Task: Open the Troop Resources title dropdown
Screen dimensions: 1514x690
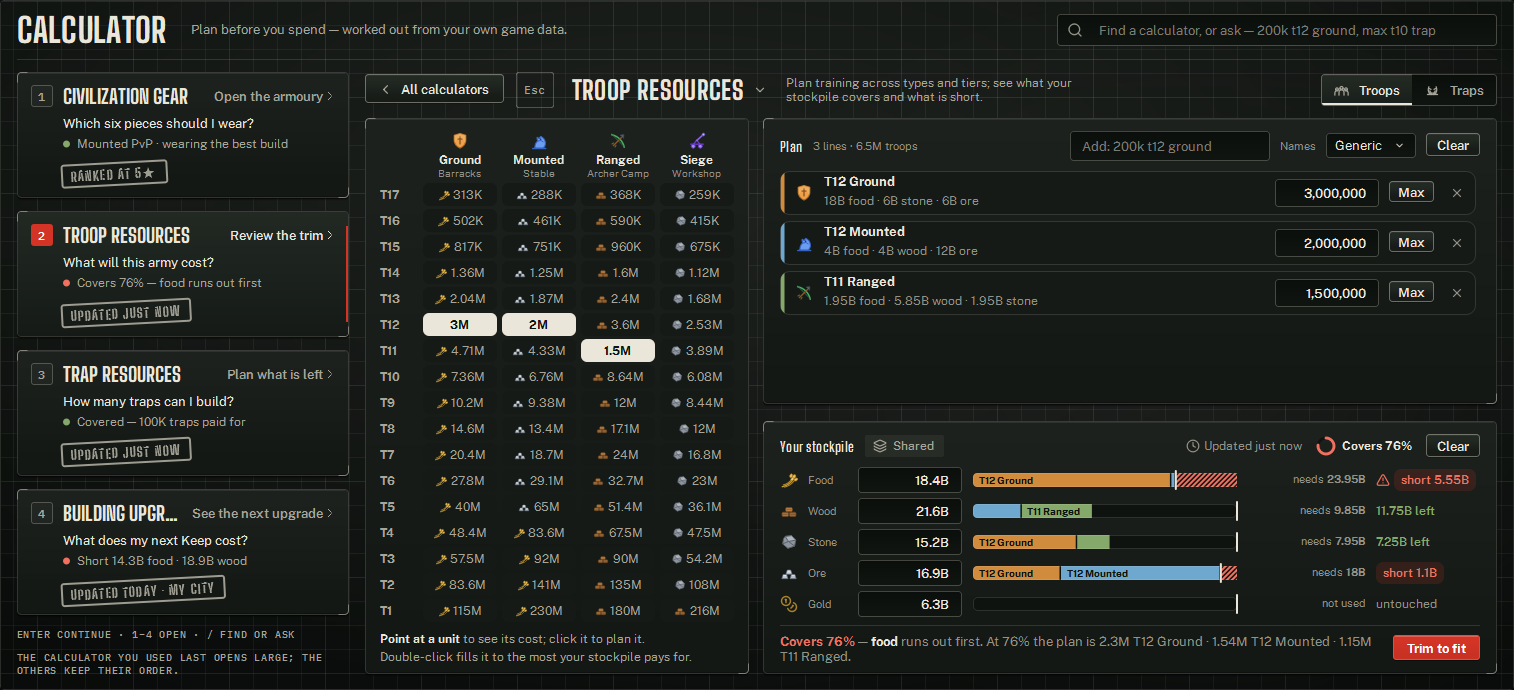Action: [760, 90]
